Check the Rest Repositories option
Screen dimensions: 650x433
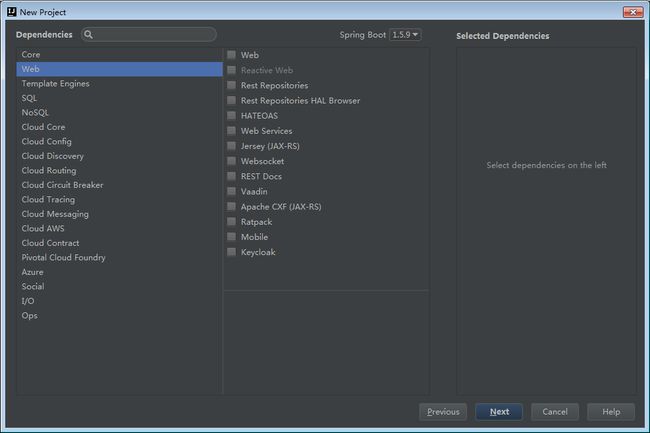pos(232,85)
